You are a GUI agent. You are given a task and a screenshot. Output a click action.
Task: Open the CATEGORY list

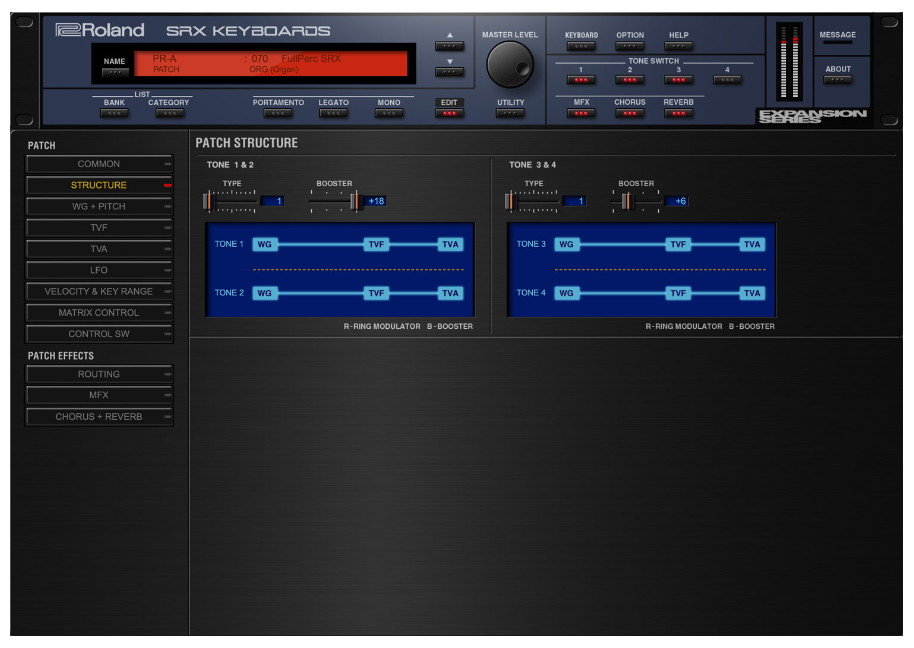[x=169, y=113]
